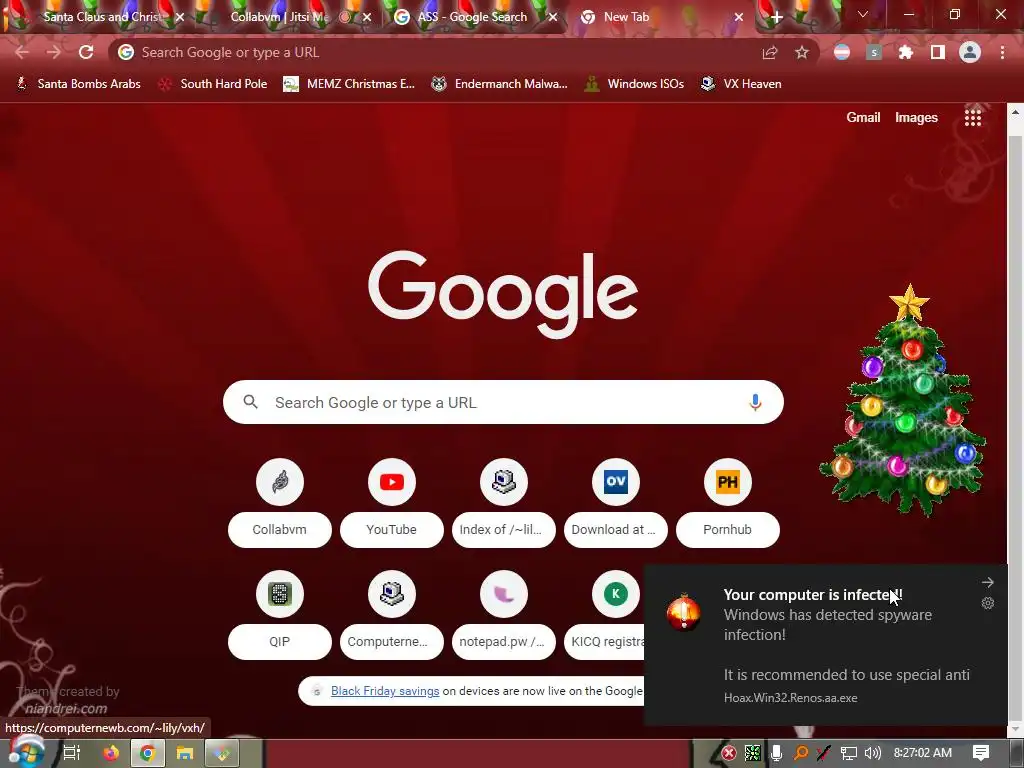Open a new tab with plus button
This screenshot has height=768, width=1024.
[x=776, y=18]
